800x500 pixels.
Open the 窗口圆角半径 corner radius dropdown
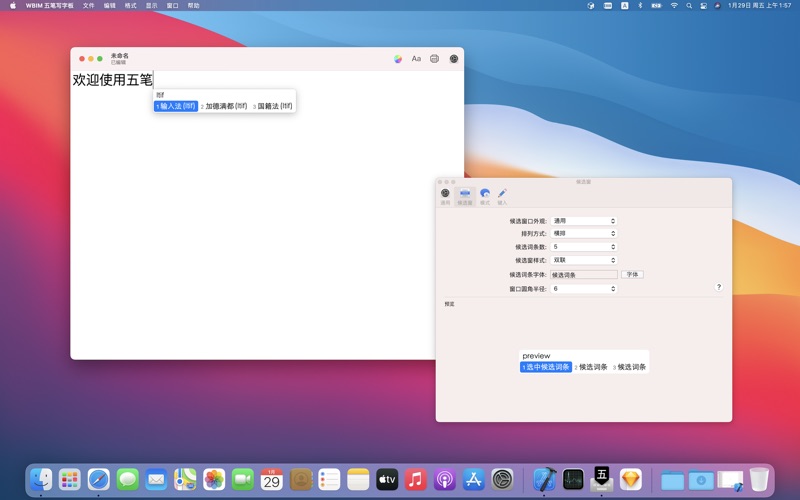click(584, 289)
